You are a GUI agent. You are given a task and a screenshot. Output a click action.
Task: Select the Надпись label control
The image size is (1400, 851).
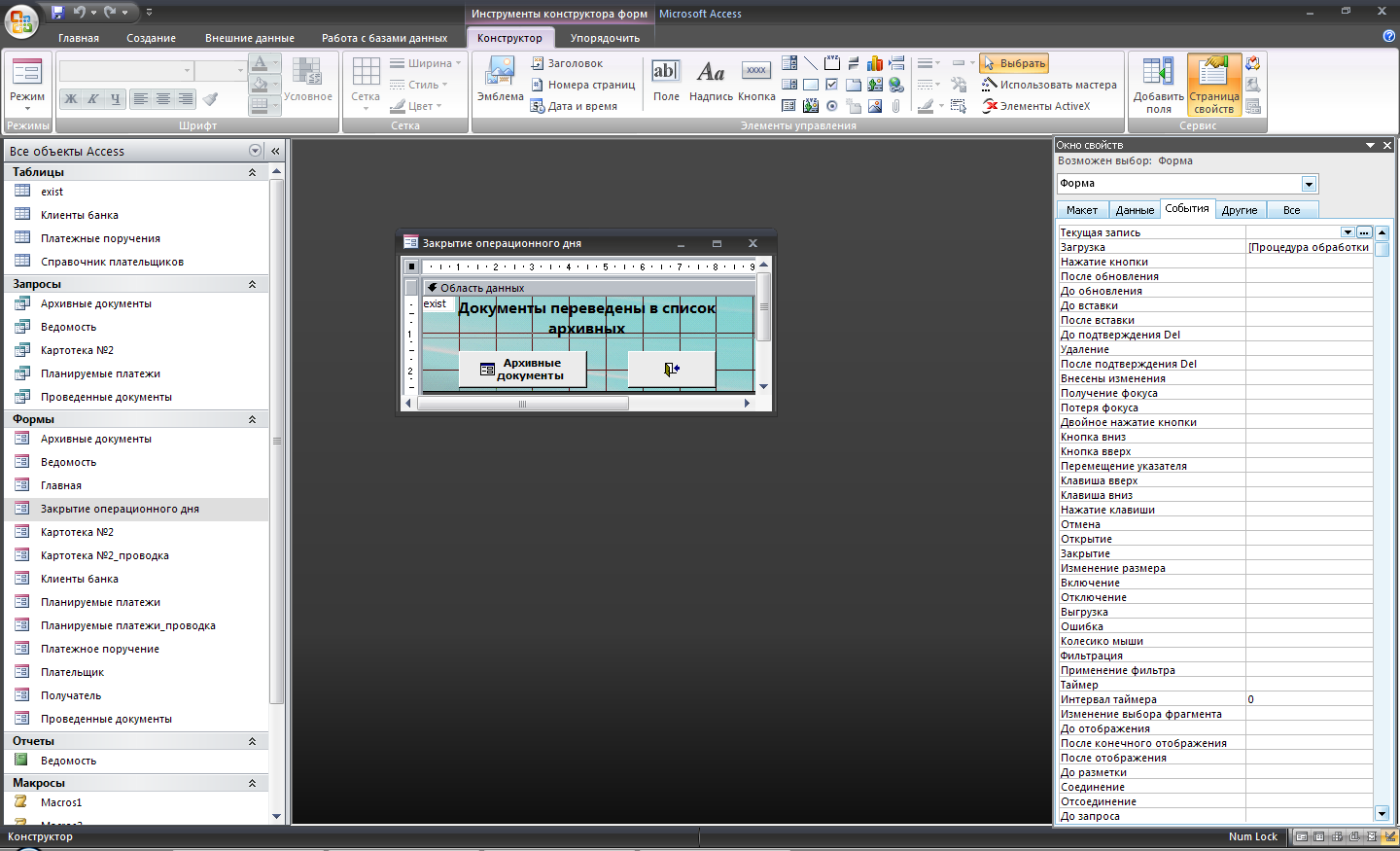[711, 80]
